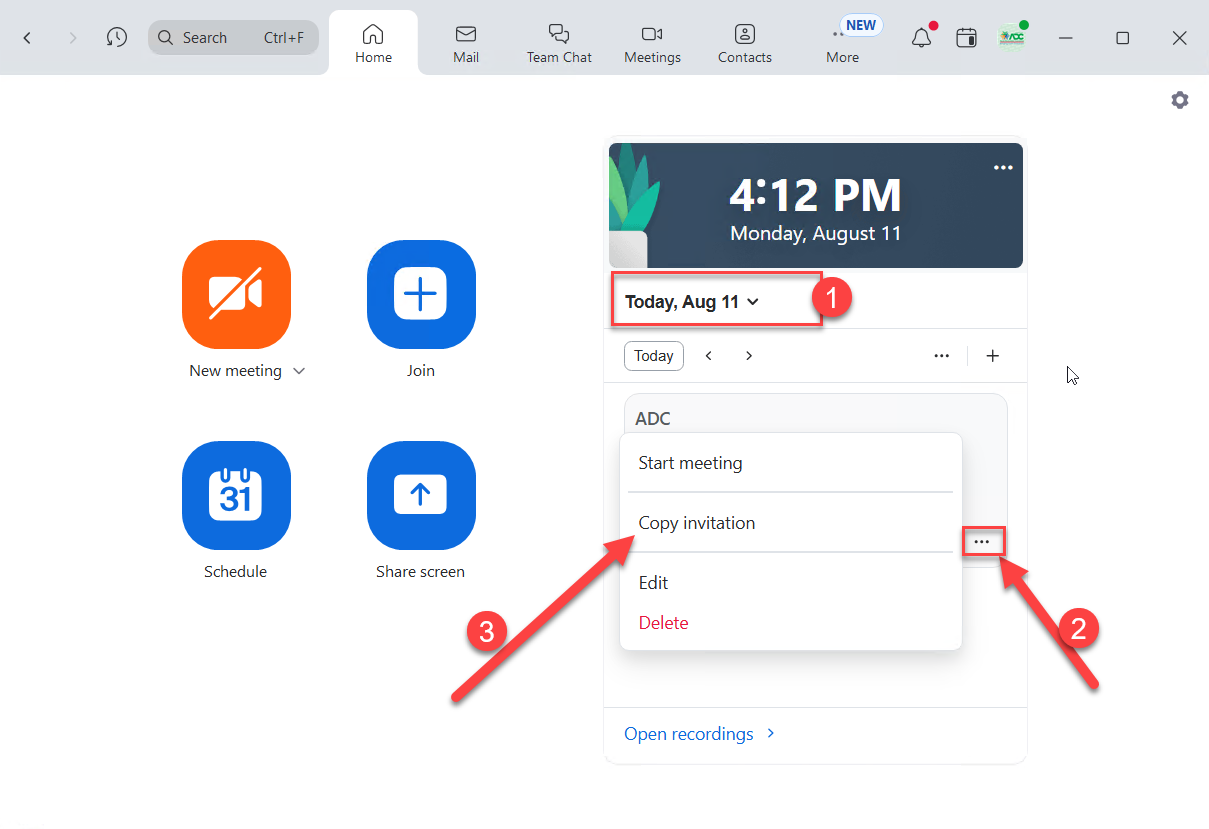
Task: Open the settings gear icon
Action: (x=1180, y=100)
